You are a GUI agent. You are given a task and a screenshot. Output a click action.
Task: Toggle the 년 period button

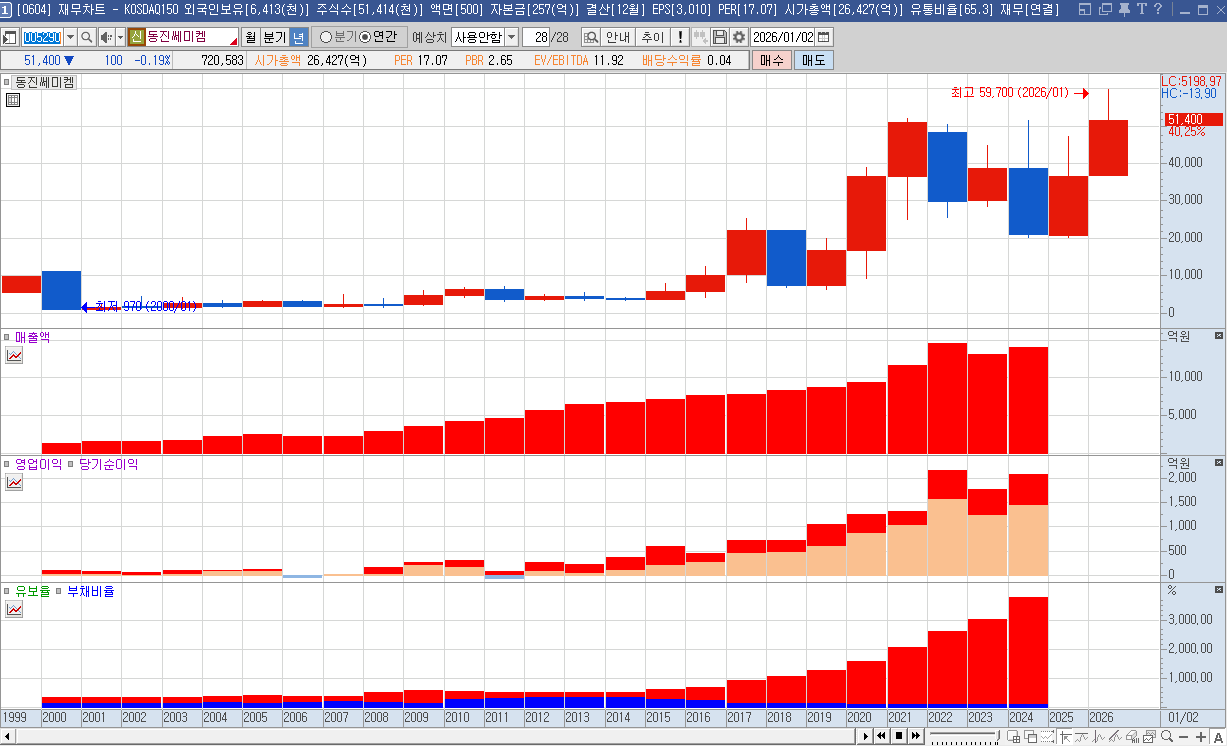coord(298,37)
